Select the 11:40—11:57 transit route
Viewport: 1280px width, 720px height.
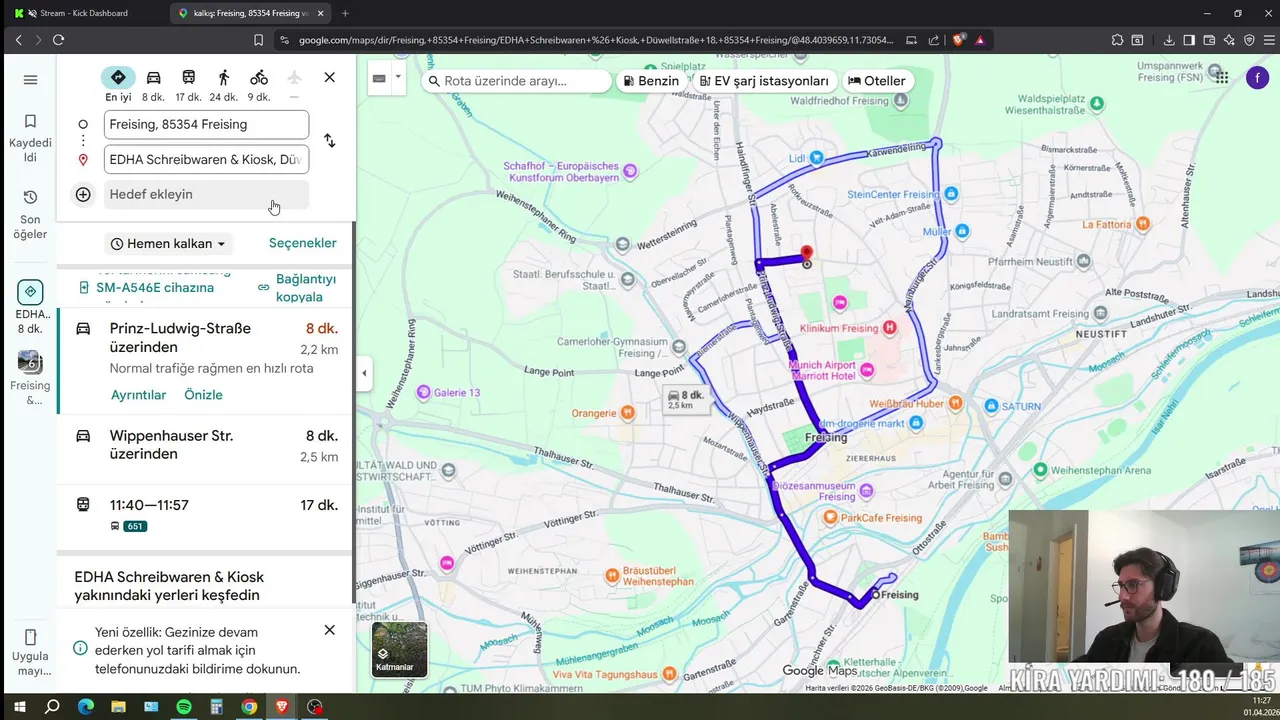pos(206,517)
